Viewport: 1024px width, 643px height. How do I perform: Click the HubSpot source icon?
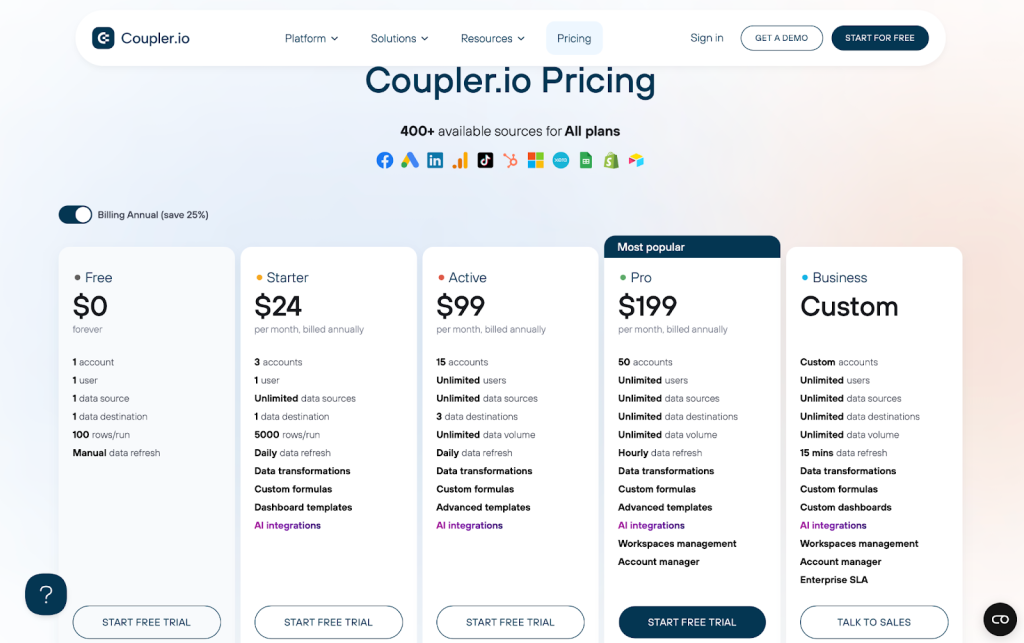[x=510, y=160]
